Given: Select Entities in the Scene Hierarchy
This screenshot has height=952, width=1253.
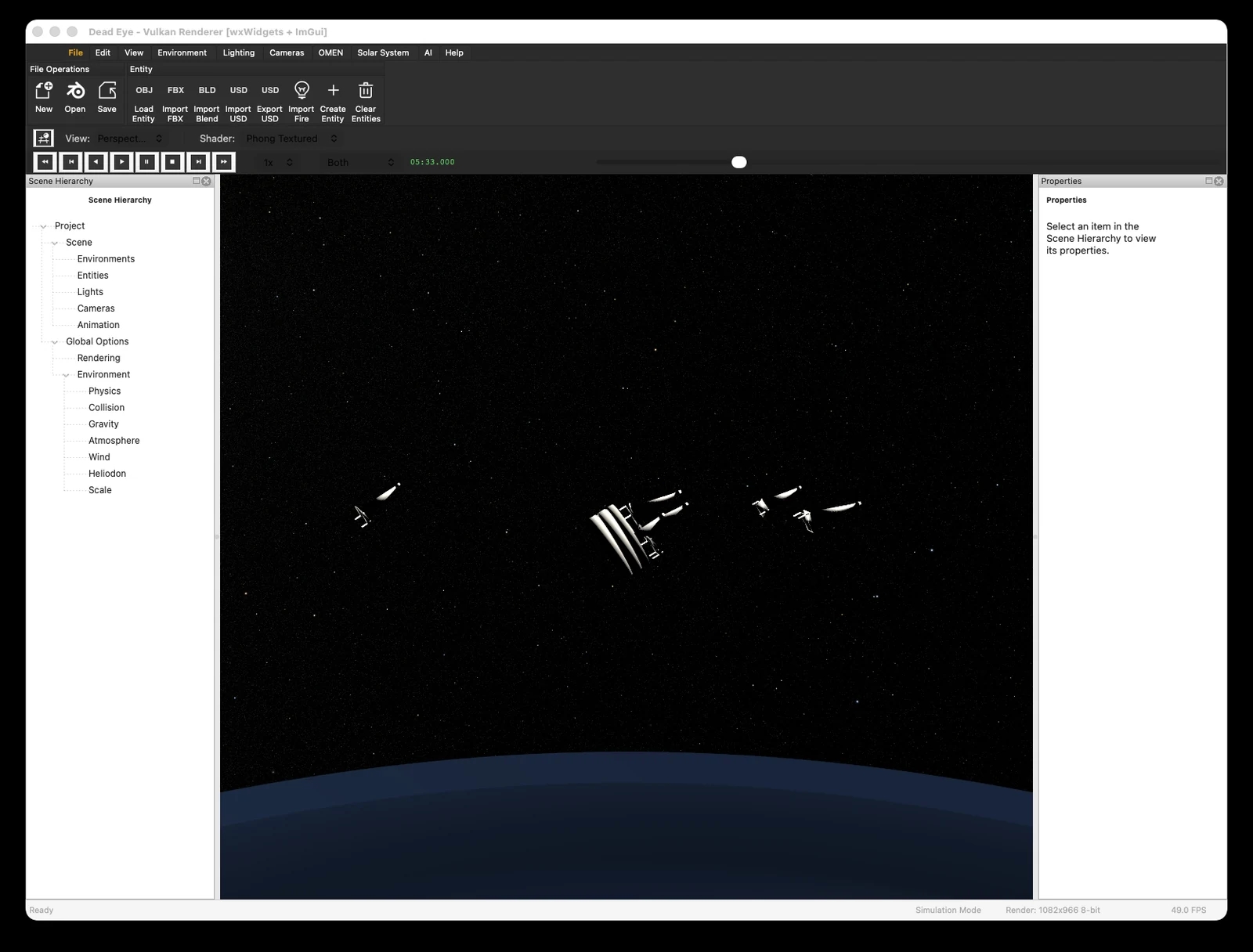Looking at the screenshot, I should pos(92,276).
